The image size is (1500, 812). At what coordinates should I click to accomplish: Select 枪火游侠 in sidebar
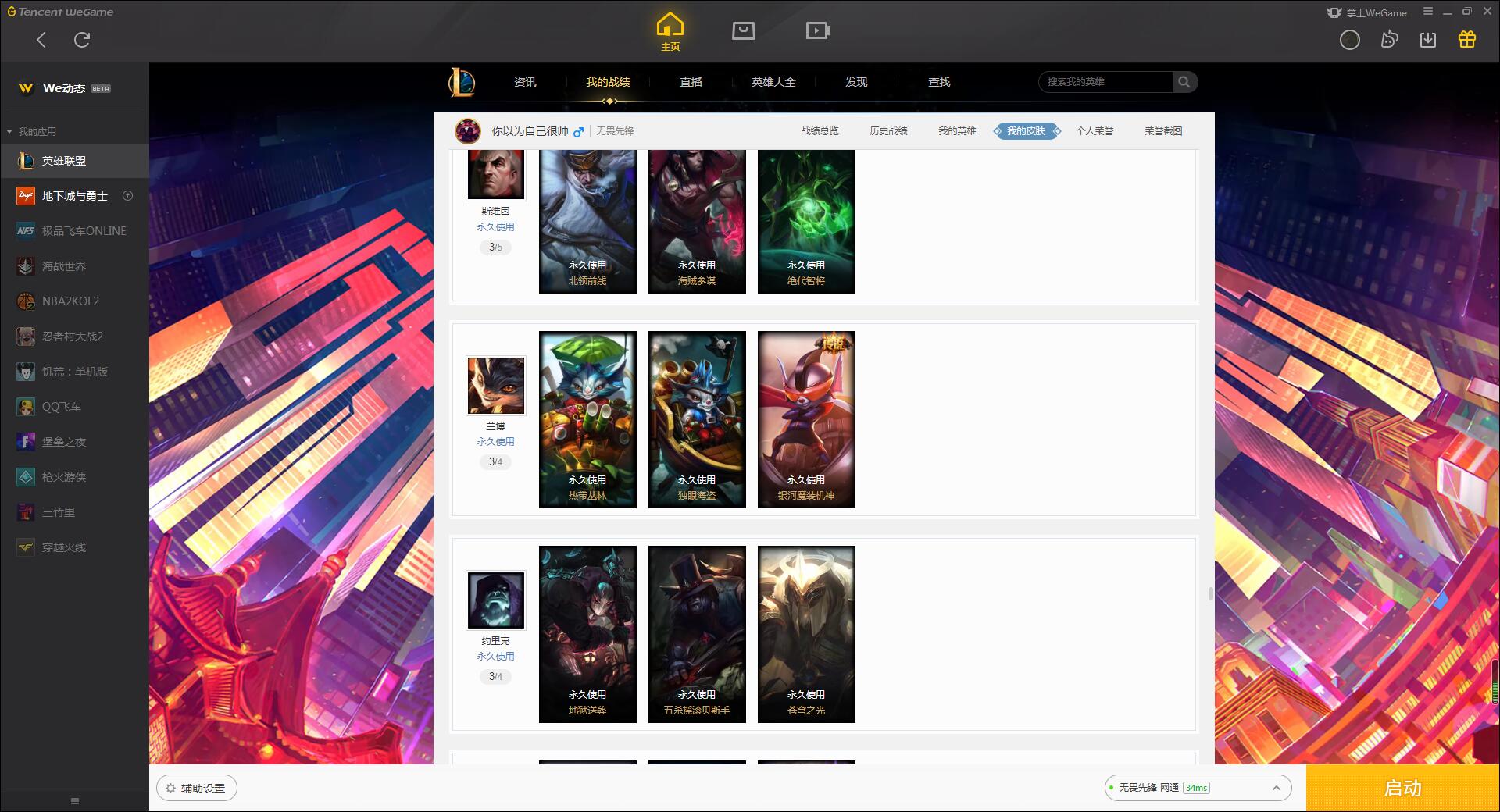[74, 477]
